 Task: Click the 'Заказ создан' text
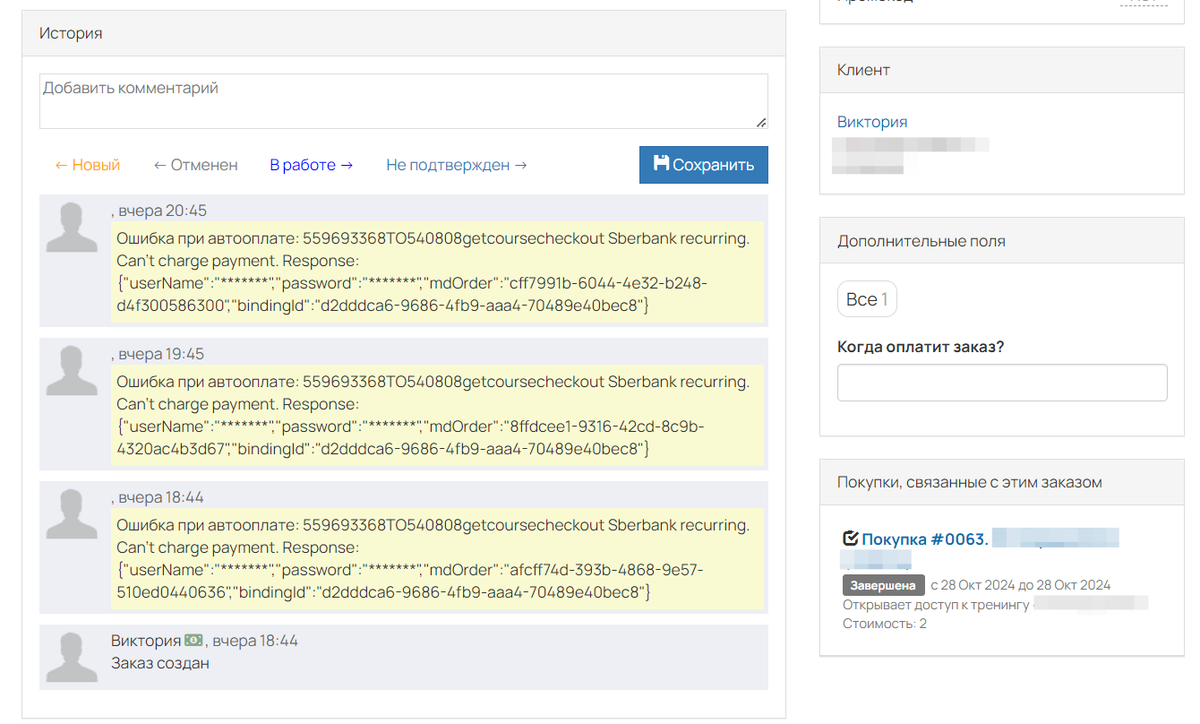point(160,663)
